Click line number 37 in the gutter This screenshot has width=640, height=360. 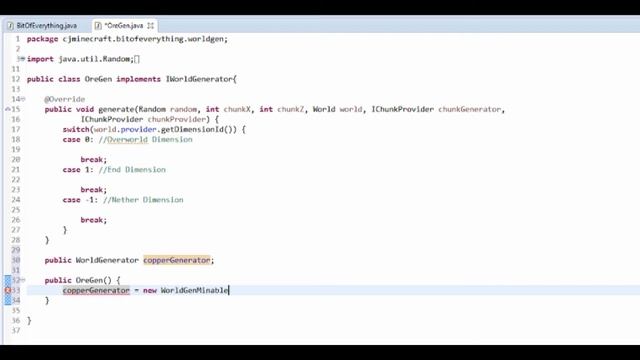(16, 330)
